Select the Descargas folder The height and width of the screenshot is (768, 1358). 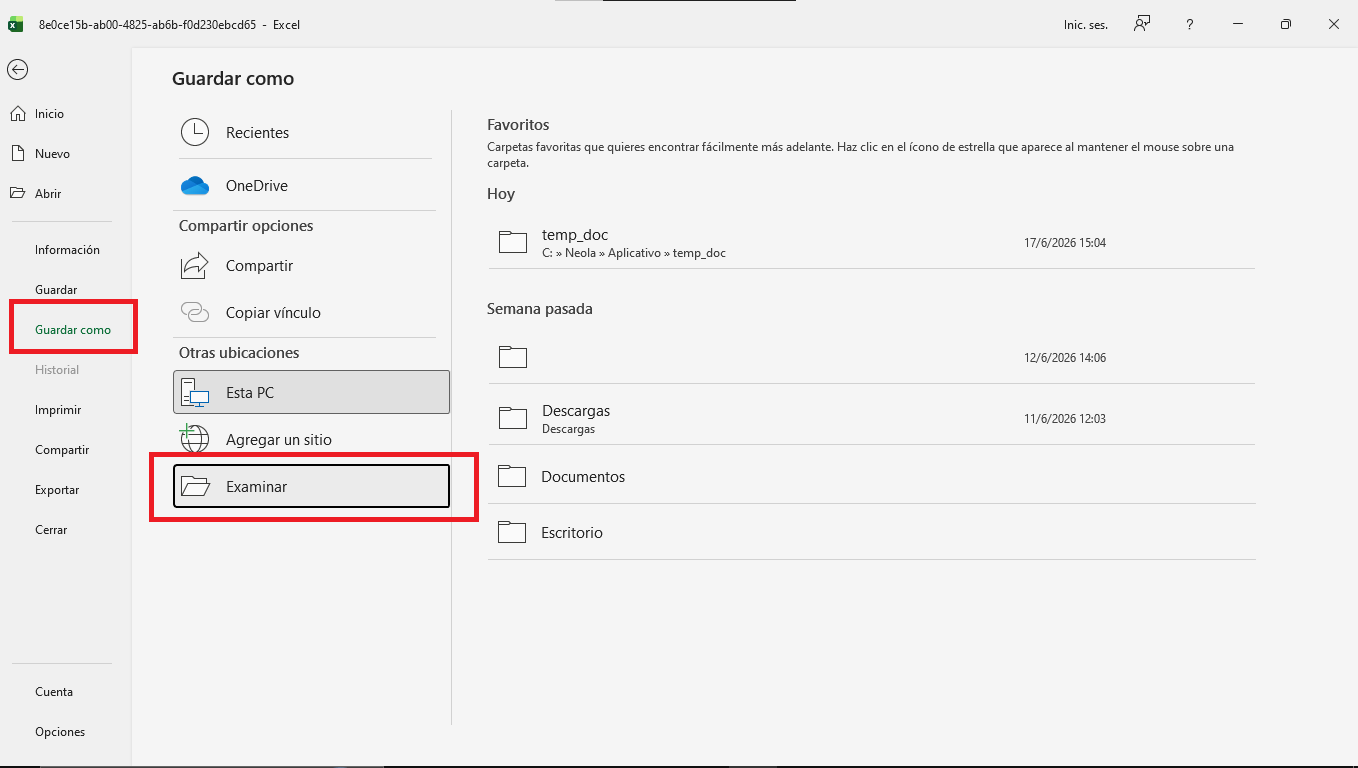click(x=871, y=419)
